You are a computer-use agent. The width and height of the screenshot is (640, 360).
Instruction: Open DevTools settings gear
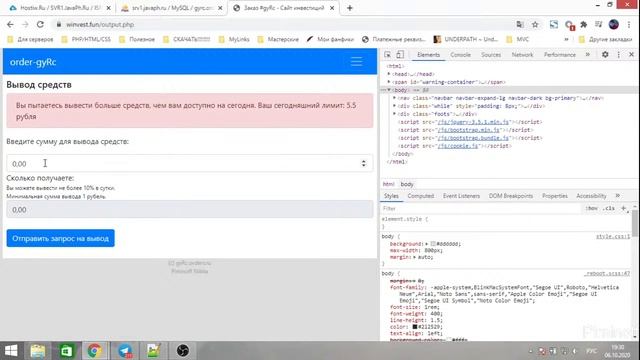click(x=605, y=54)
